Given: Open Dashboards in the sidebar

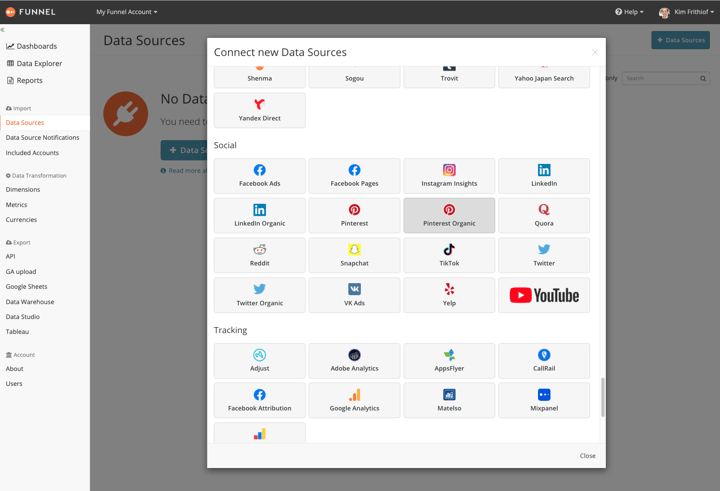Looking at the screenshot, I should click(x=31, y=46).
